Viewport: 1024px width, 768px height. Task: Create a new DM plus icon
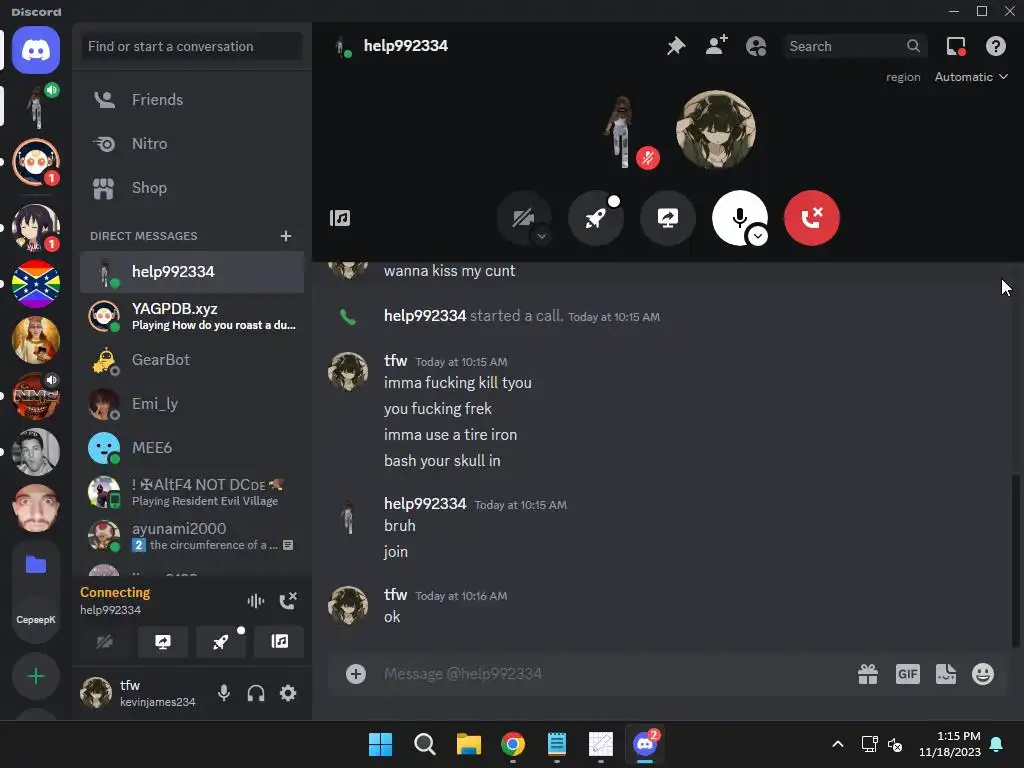coord(286,236)
